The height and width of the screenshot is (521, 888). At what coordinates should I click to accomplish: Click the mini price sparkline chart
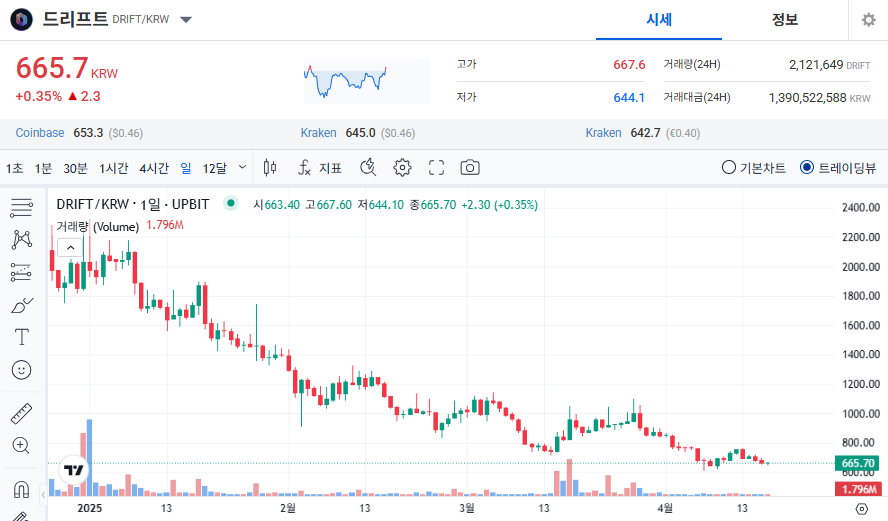(x=366, y=82)
